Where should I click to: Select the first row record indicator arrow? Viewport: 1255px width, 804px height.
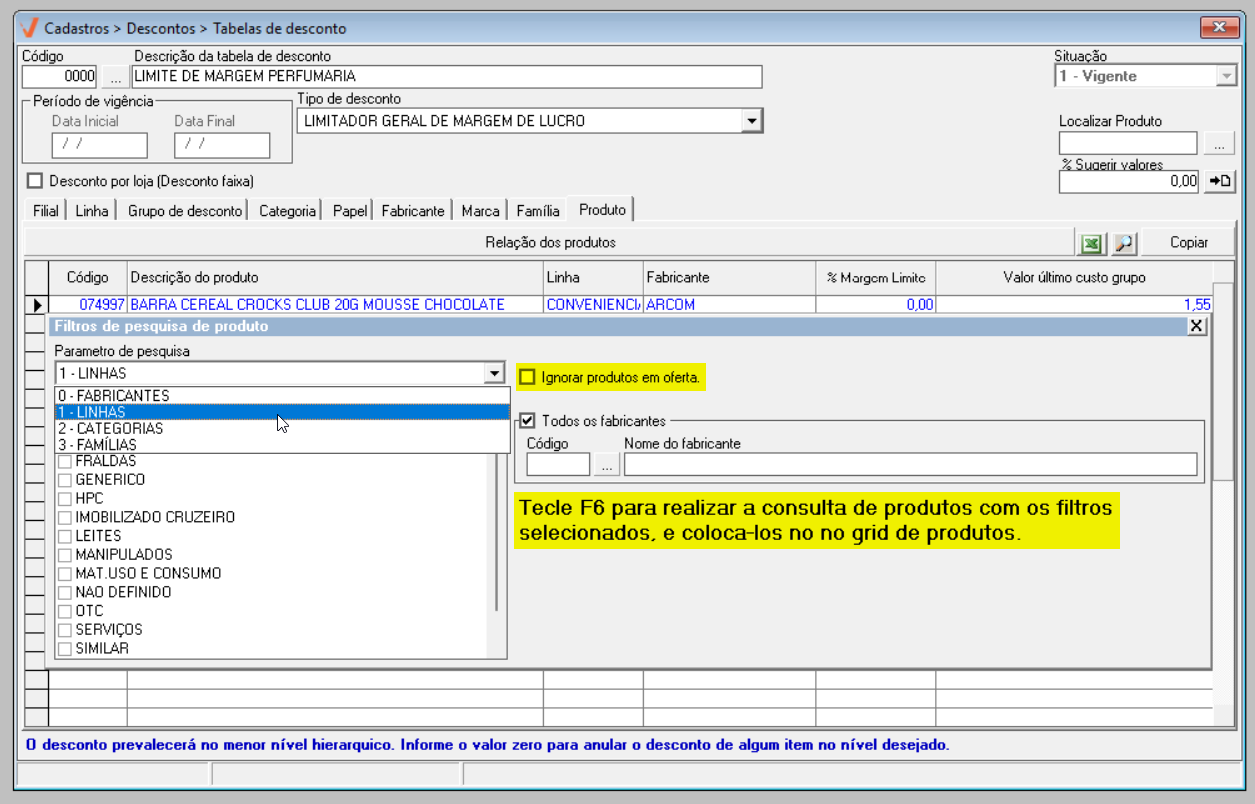pos(37,304)
